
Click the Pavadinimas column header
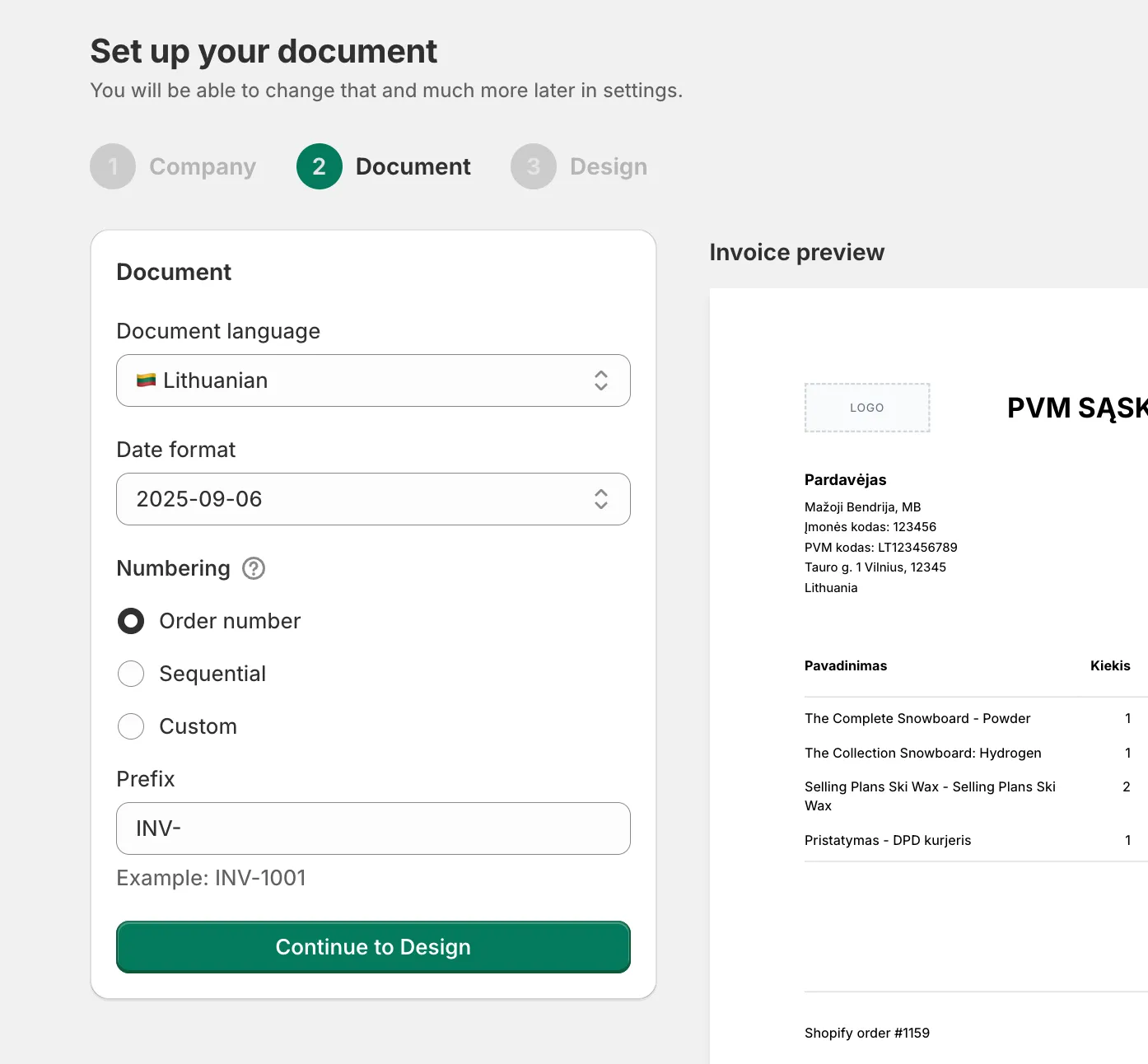(x=846, y=665)
